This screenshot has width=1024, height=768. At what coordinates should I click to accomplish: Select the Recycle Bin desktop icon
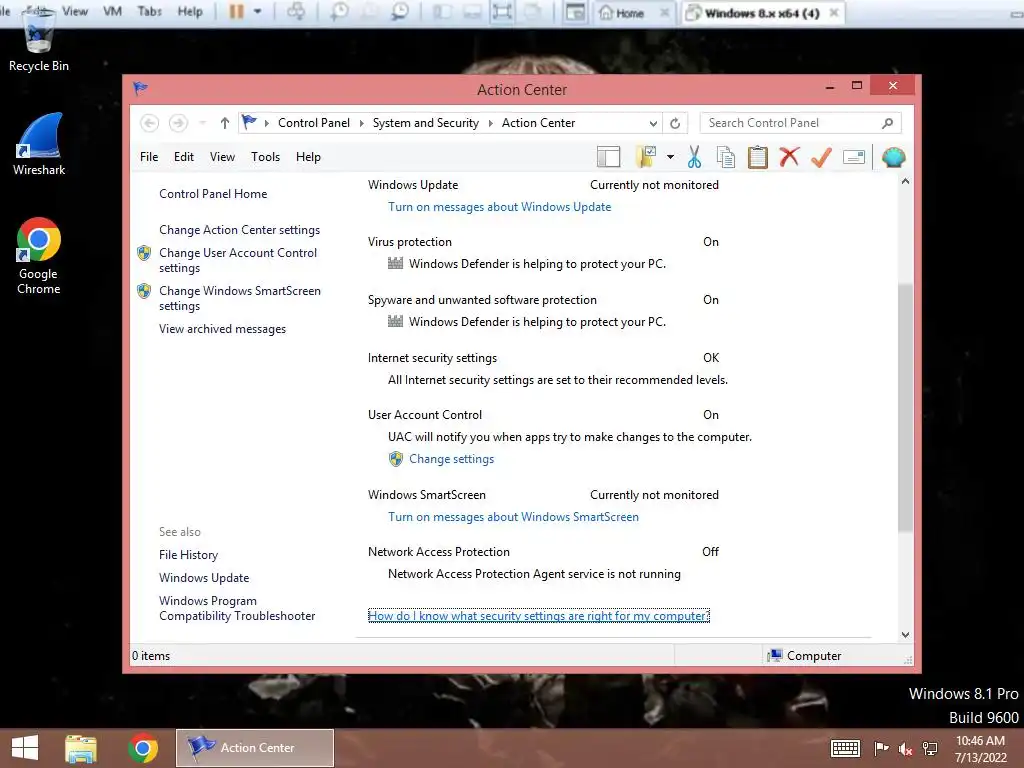[x=39, y=40]
